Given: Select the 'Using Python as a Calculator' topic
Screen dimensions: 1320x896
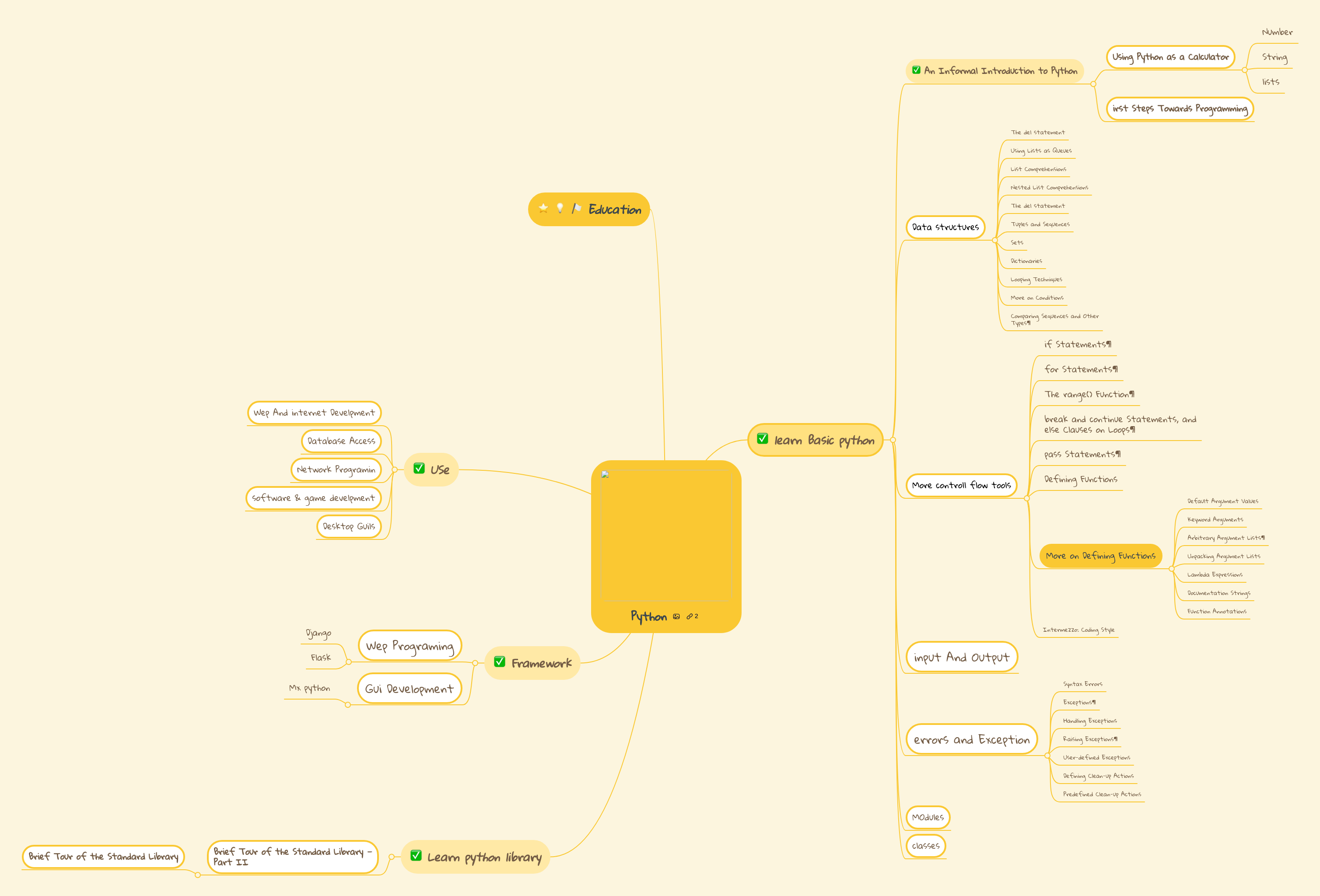Looking at the screenshot, I should 1170,57.
